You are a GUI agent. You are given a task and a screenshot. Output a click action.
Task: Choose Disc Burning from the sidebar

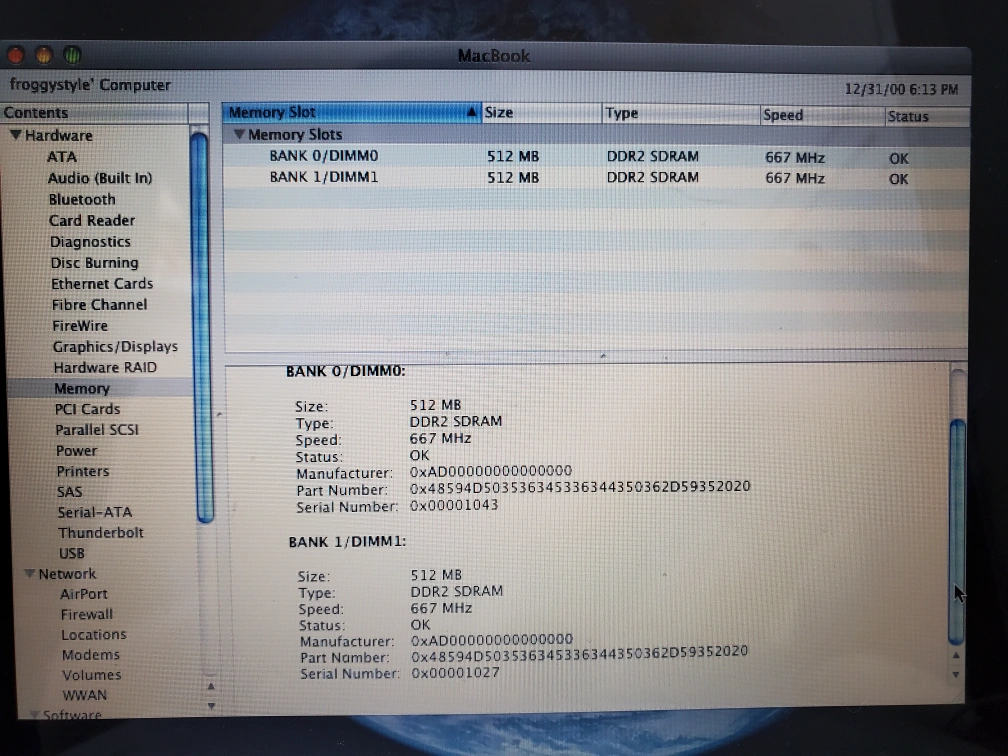coord(94,263)
